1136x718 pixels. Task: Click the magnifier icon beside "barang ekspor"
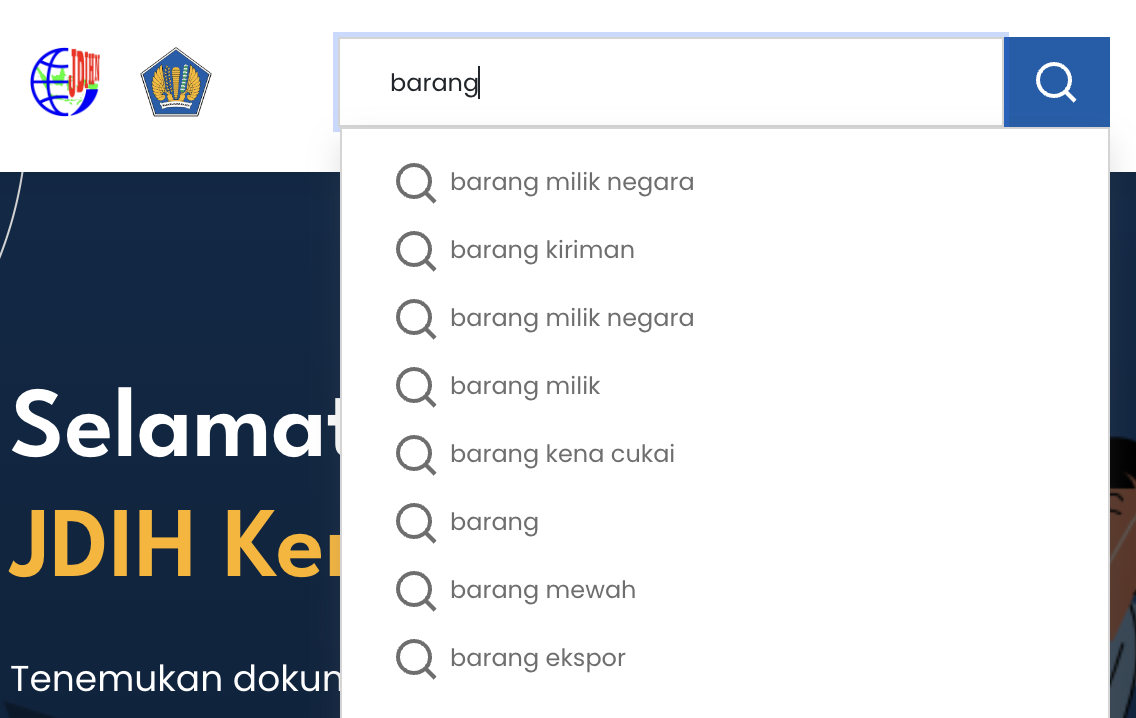point(415,659)
